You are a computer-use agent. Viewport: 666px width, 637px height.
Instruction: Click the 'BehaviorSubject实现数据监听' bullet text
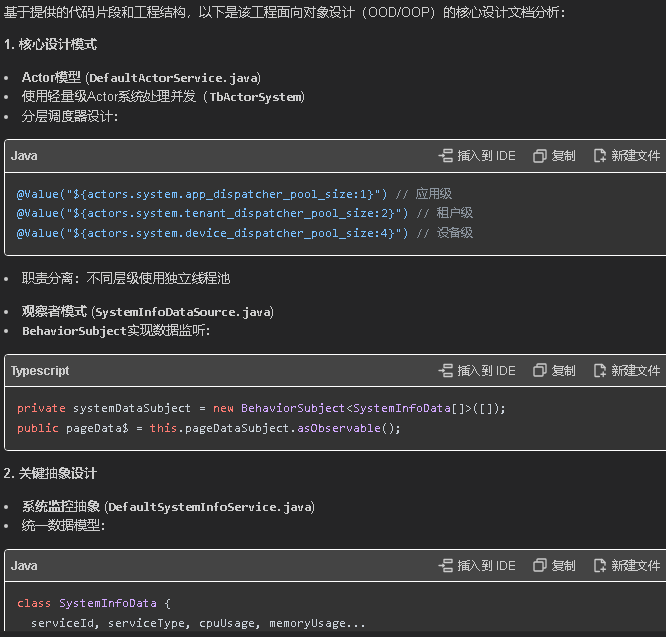[x=116, y=331]
